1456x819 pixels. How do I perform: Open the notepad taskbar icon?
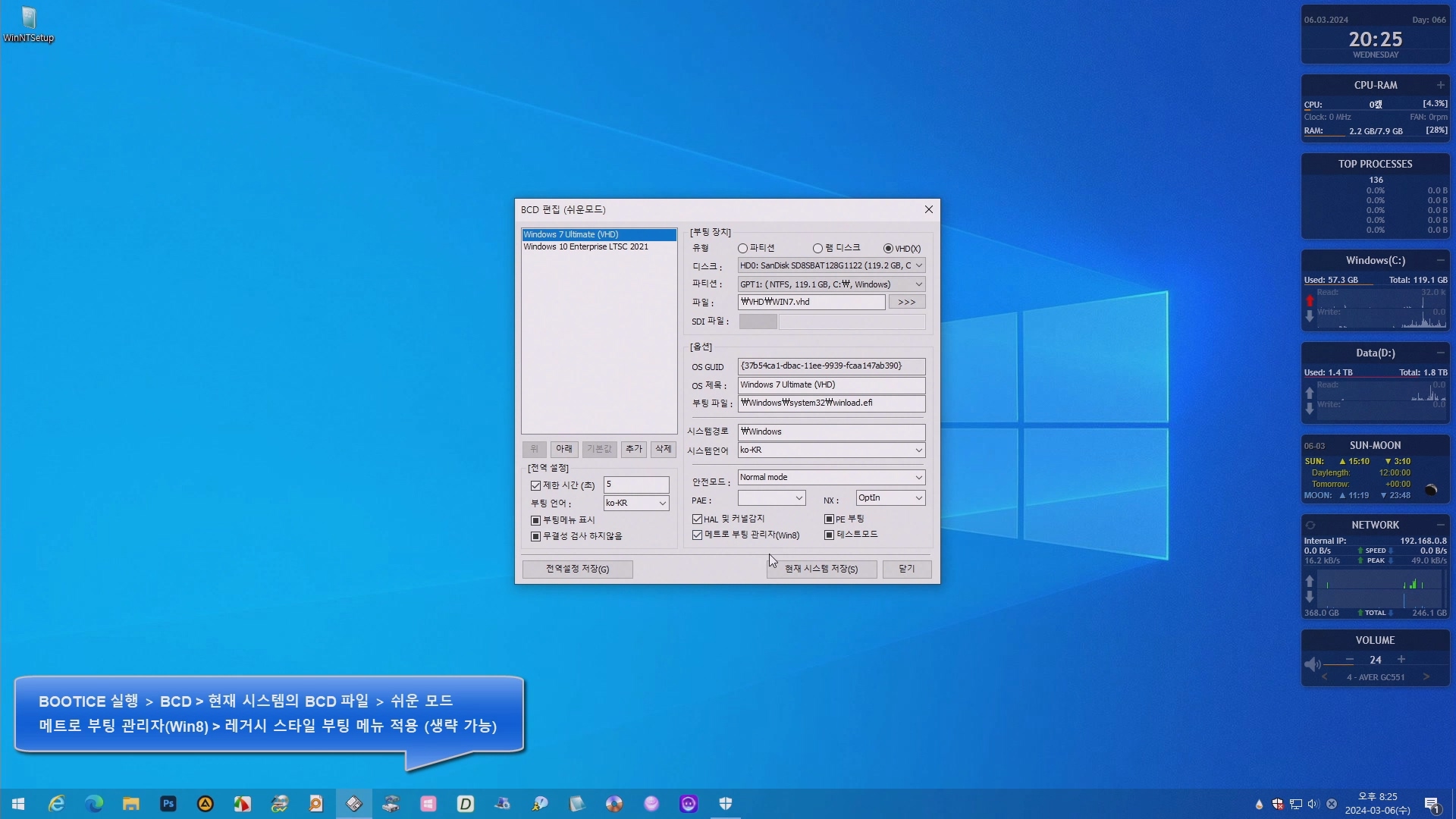pos(576,804)
